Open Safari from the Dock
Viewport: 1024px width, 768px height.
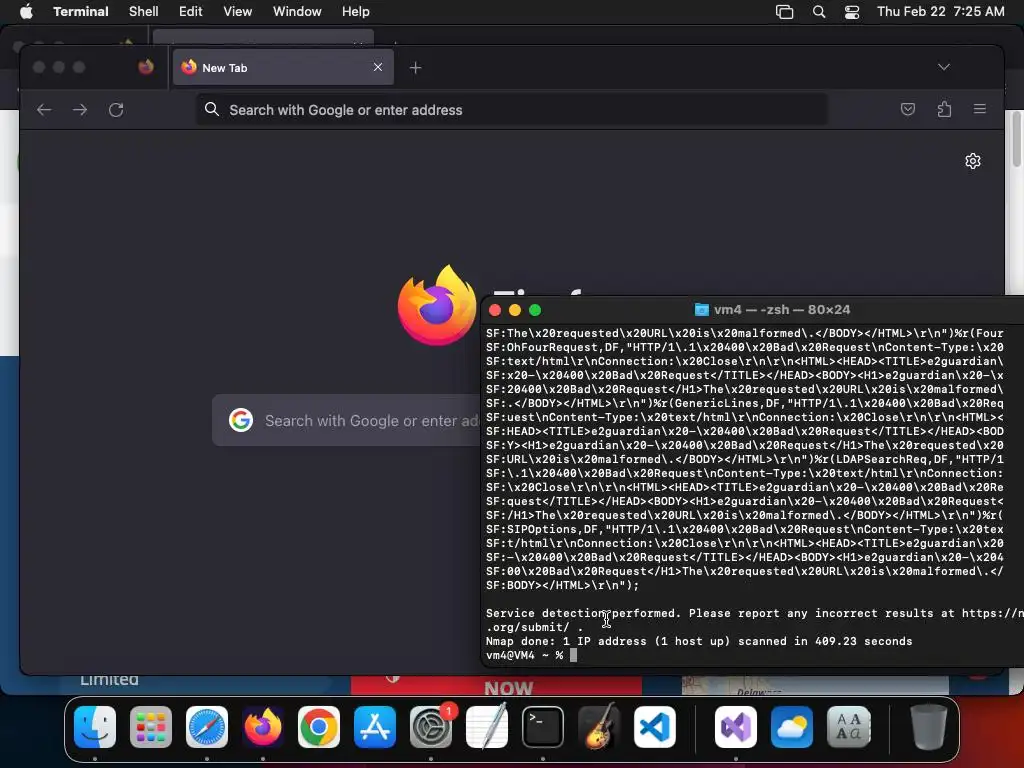(x=207, y=727)
